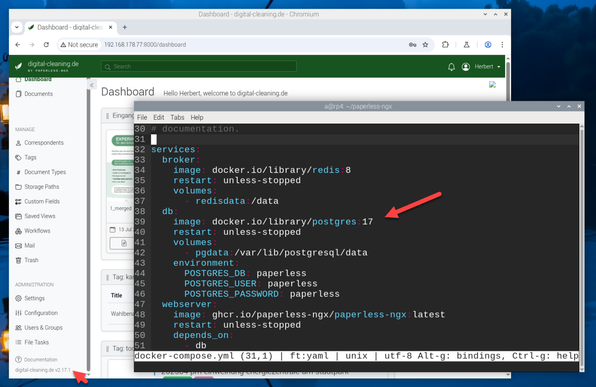Click the paperless-ngx:latest image line
The width and height of the screenshot is (596, 387).
[309, 315]
